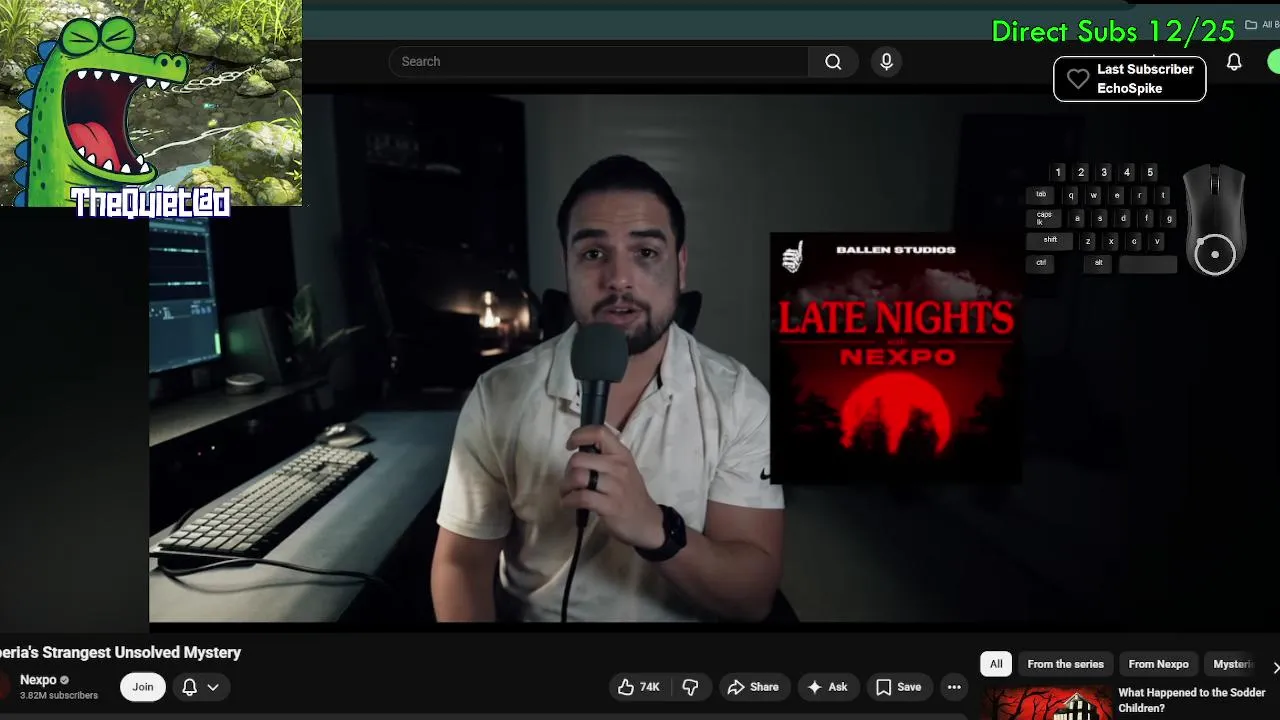The width and height of the screenshot is (1280, 720).
Task: Dislike the video with thumbs down
Action: (690, 687)
